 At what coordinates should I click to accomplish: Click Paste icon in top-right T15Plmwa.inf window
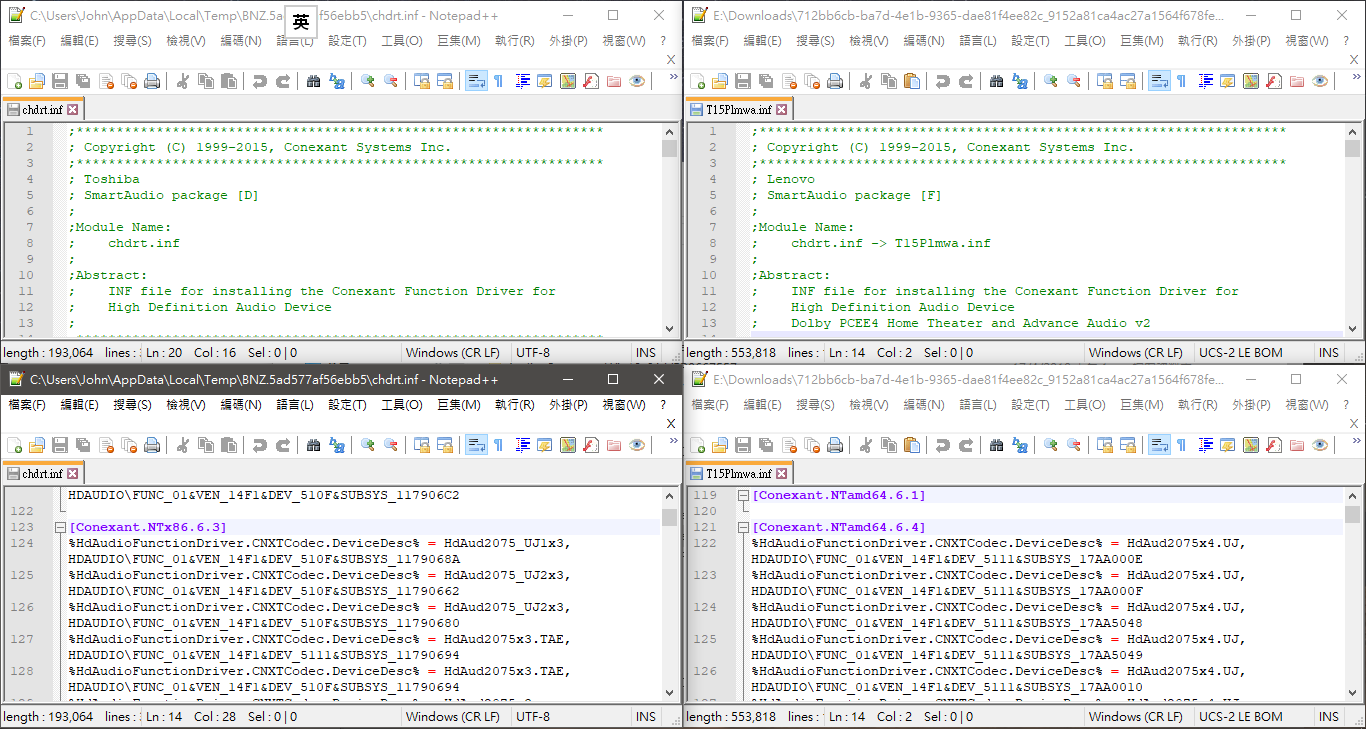click(912, 81)
